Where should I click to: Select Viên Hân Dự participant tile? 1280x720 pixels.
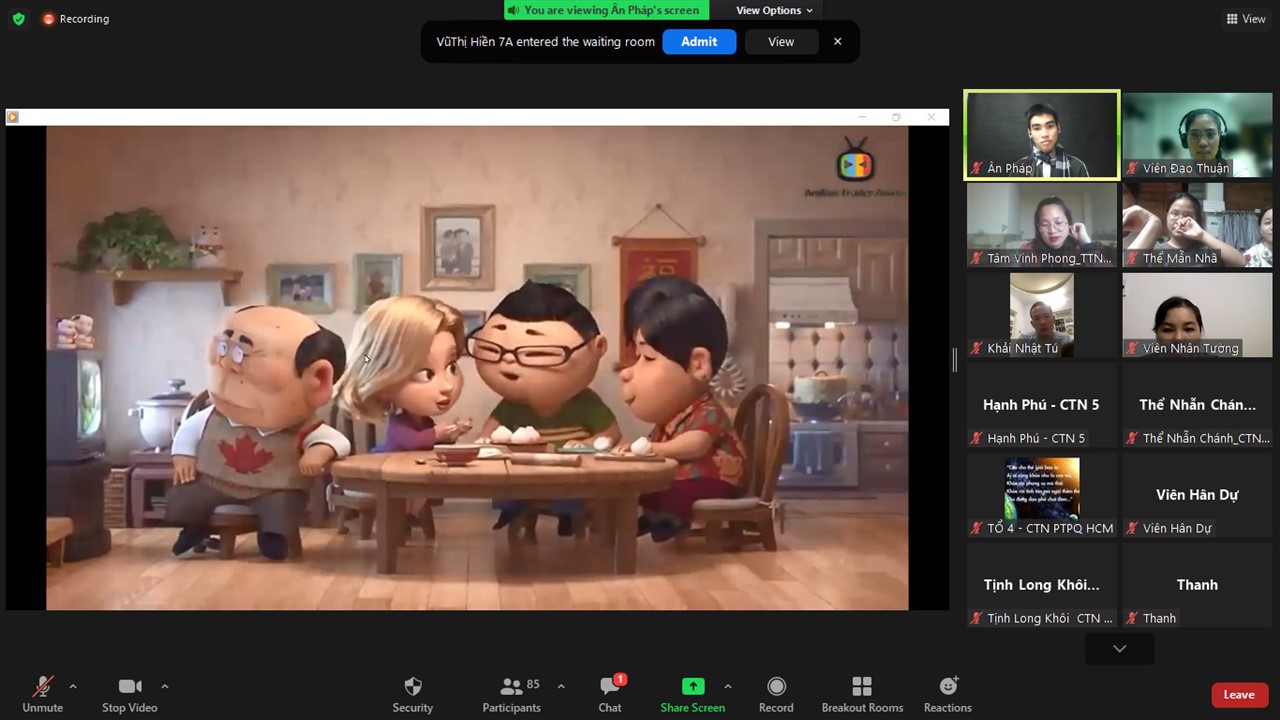[x=1197, y=495]
